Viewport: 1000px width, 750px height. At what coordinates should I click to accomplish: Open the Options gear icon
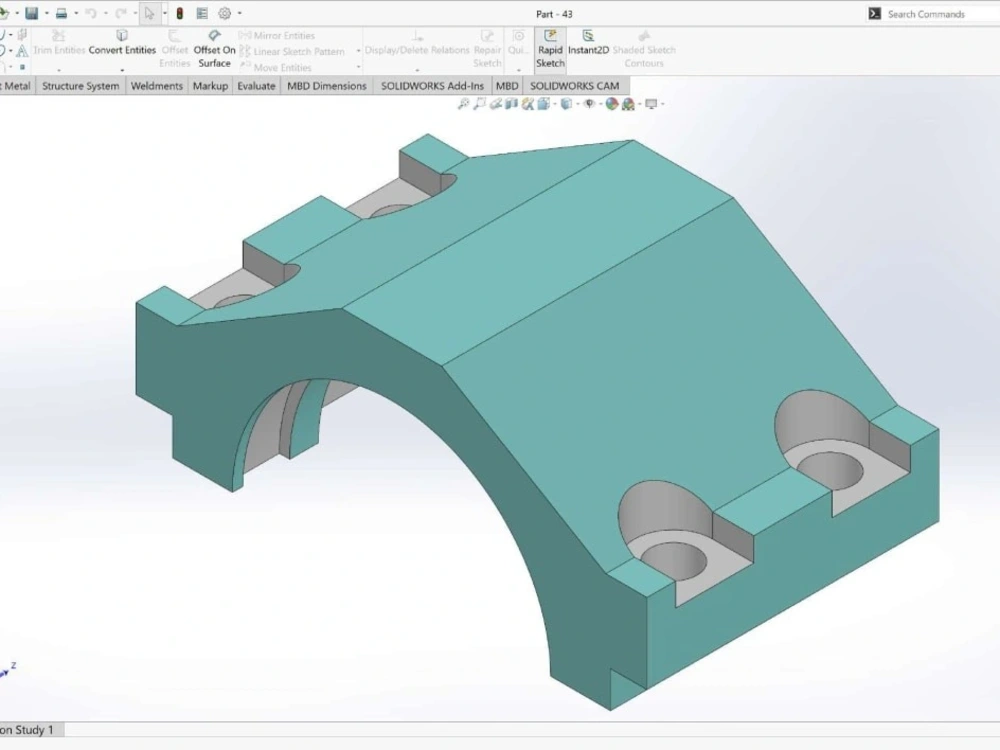coord(224,13)
